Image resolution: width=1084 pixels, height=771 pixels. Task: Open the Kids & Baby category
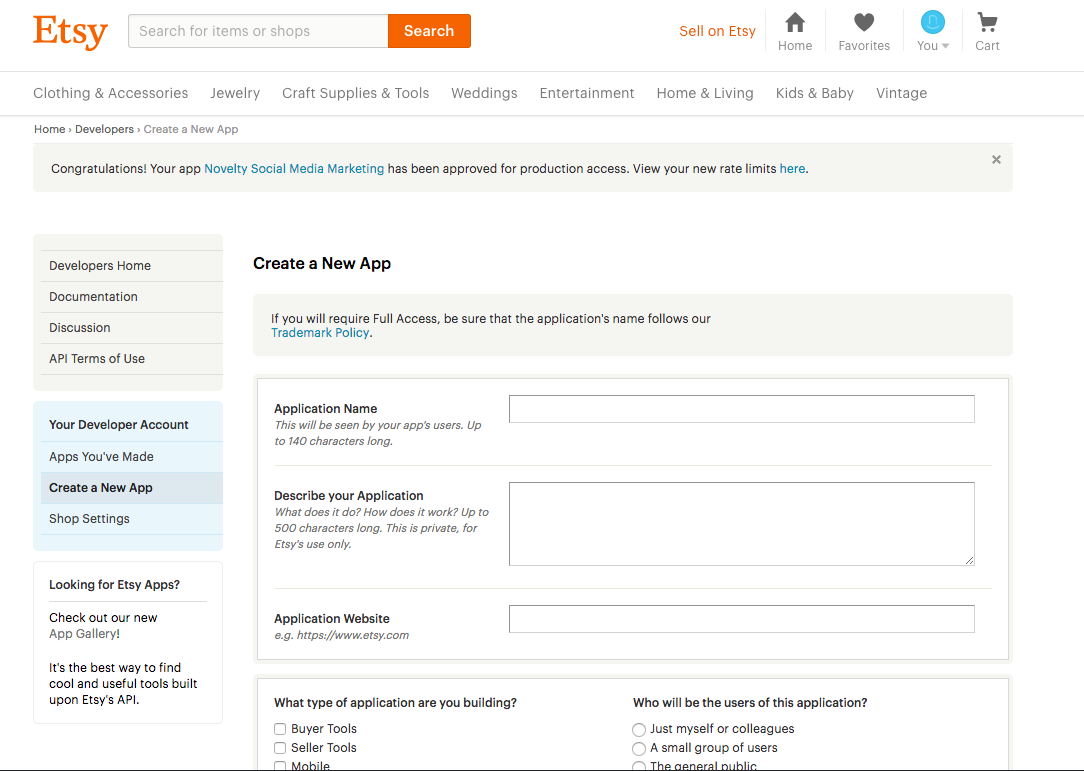814,93
